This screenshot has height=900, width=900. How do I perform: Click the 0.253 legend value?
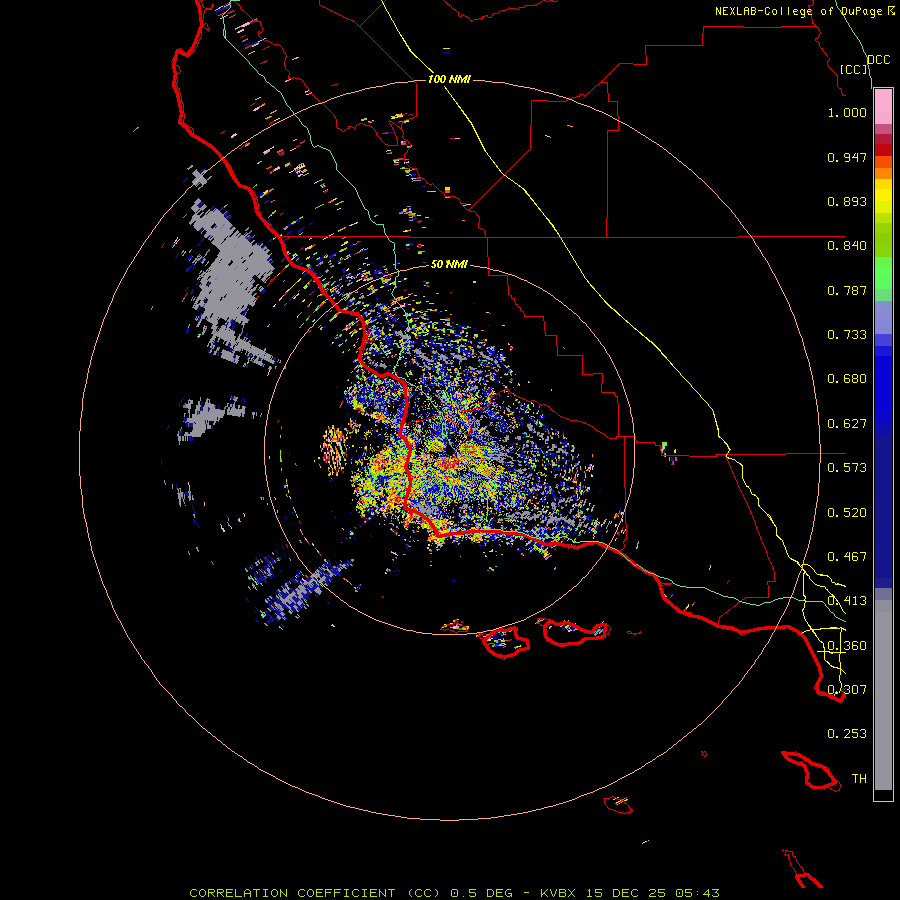[847, 734]
